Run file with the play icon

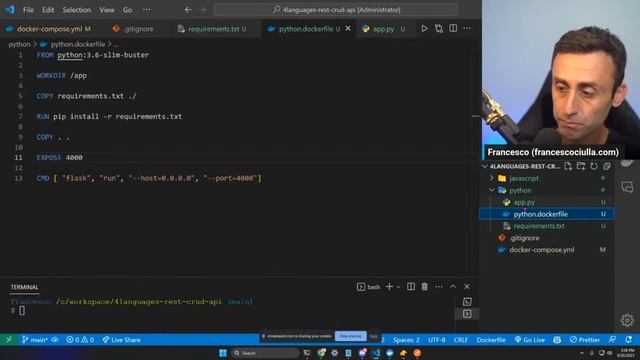tap(424, 29)
